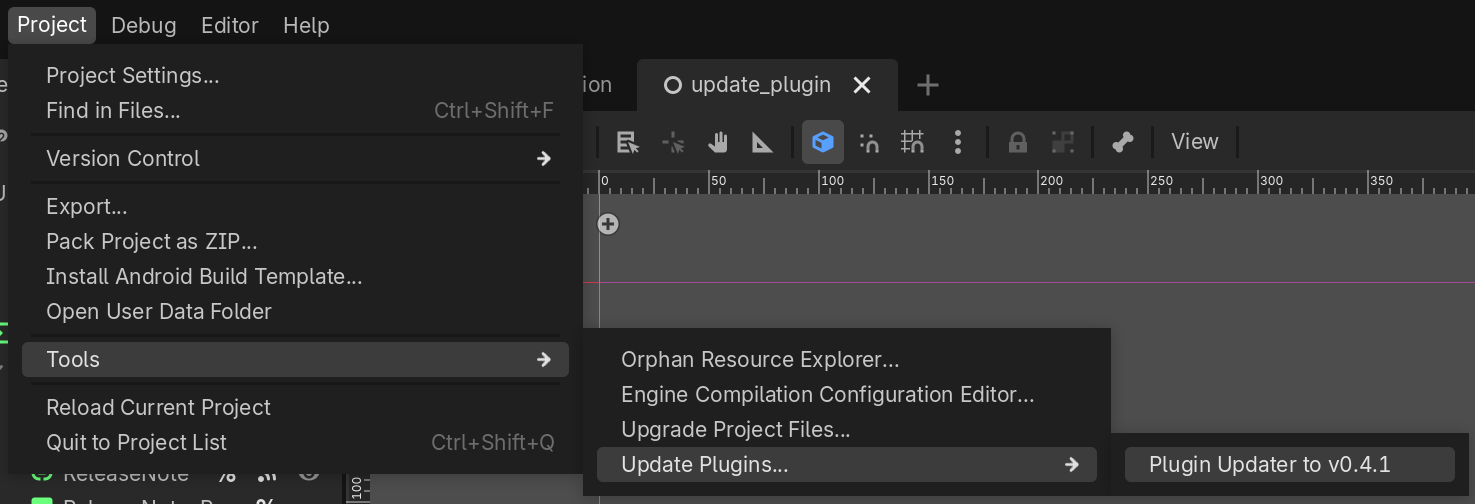Image resolution: width=1475 pixels, height=504 pixels.
Task: Open skeleton bone options icon
Action: coord(1123,142)
